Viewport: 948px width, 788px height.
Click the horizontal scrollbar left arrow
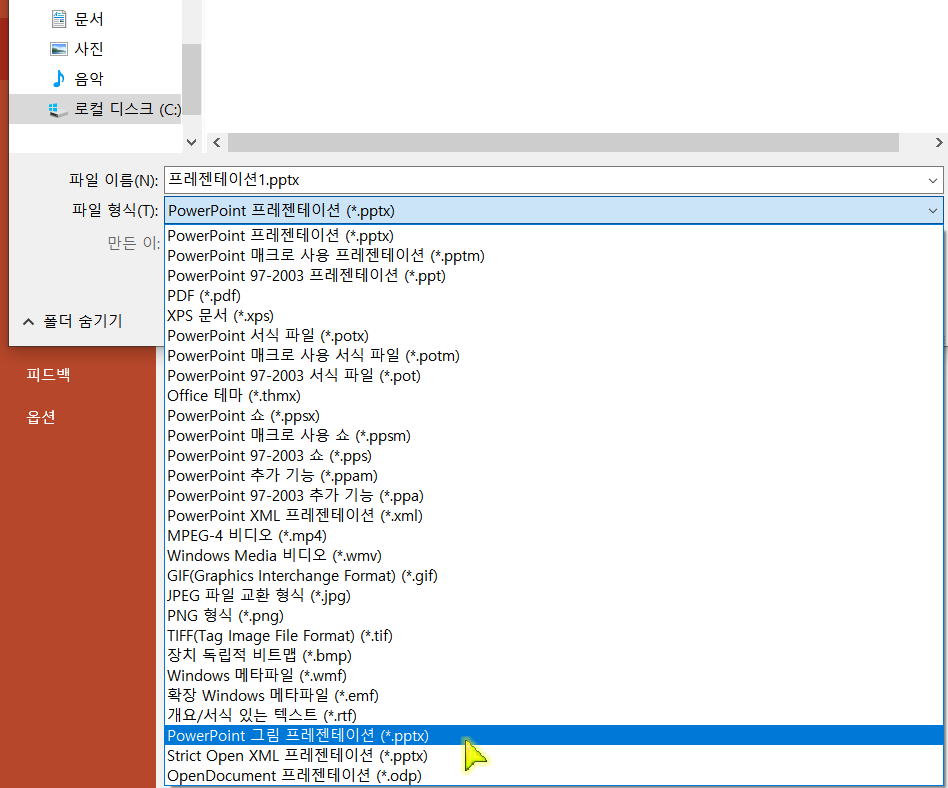(217, 143)
